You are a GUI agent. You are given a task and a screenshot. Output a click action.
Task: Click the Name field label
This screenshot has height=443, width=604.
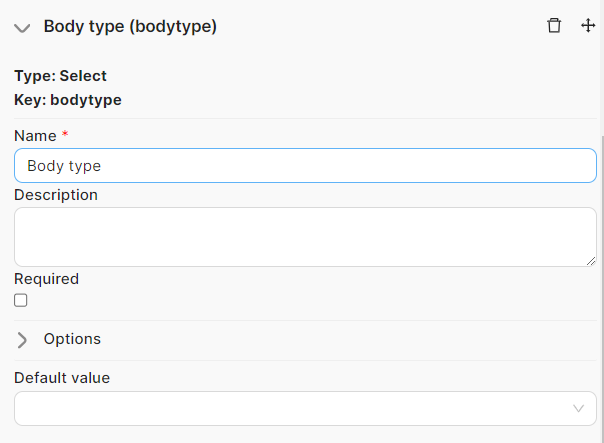click(35, 135)
